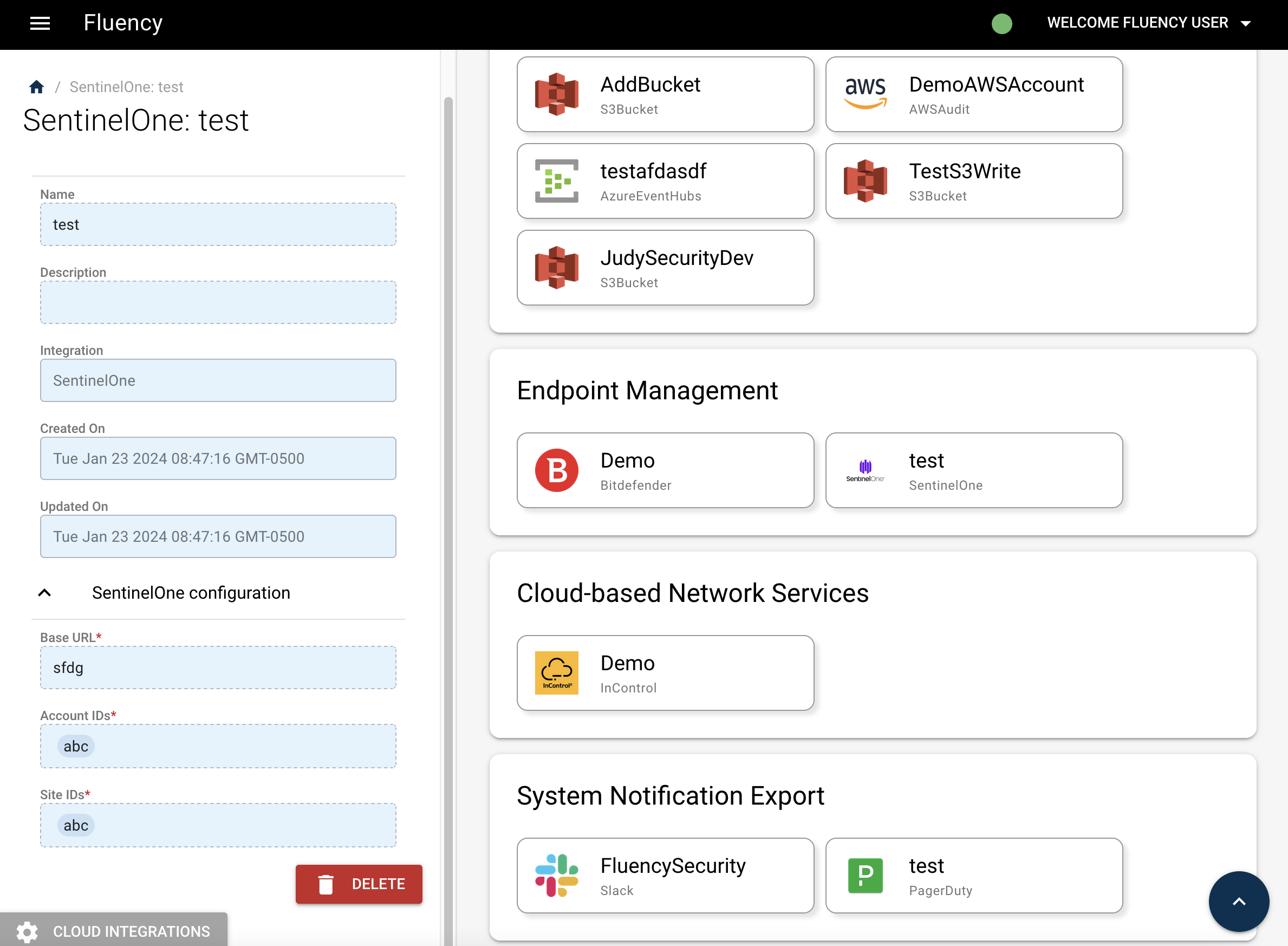This screenshot has height=946, width=1288.
Task: Click the AWS logo on DemoAWSAccount
Action: point(866,93)
